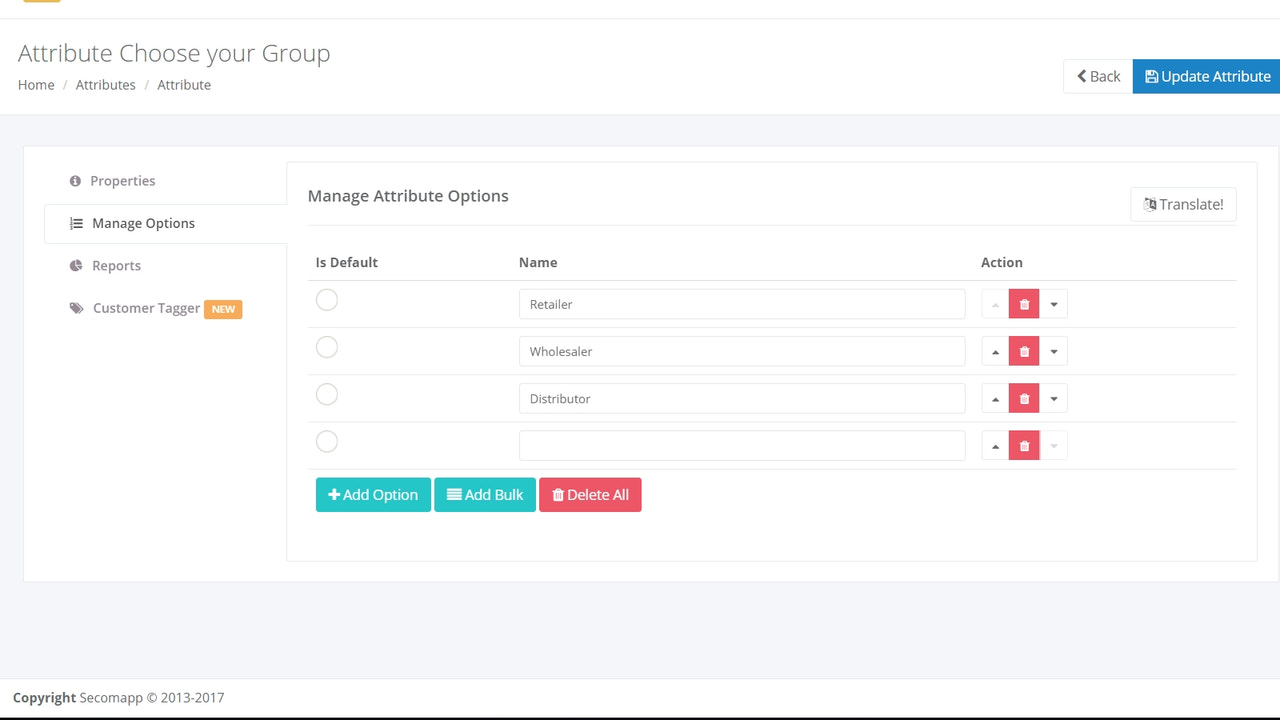The width and height of the screenshot is (1280, 720).
Task: Click the trash icon on the Retailer row
Action: pyautogui.click(x=1024, y=303)
